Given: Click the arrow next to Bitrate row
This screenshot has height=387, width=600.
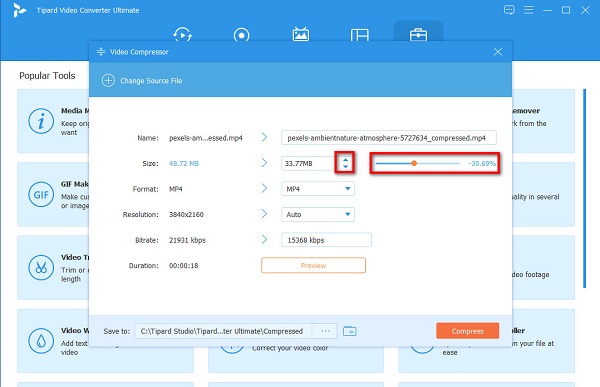Looking at the screenshot, I should coord(264,239).
